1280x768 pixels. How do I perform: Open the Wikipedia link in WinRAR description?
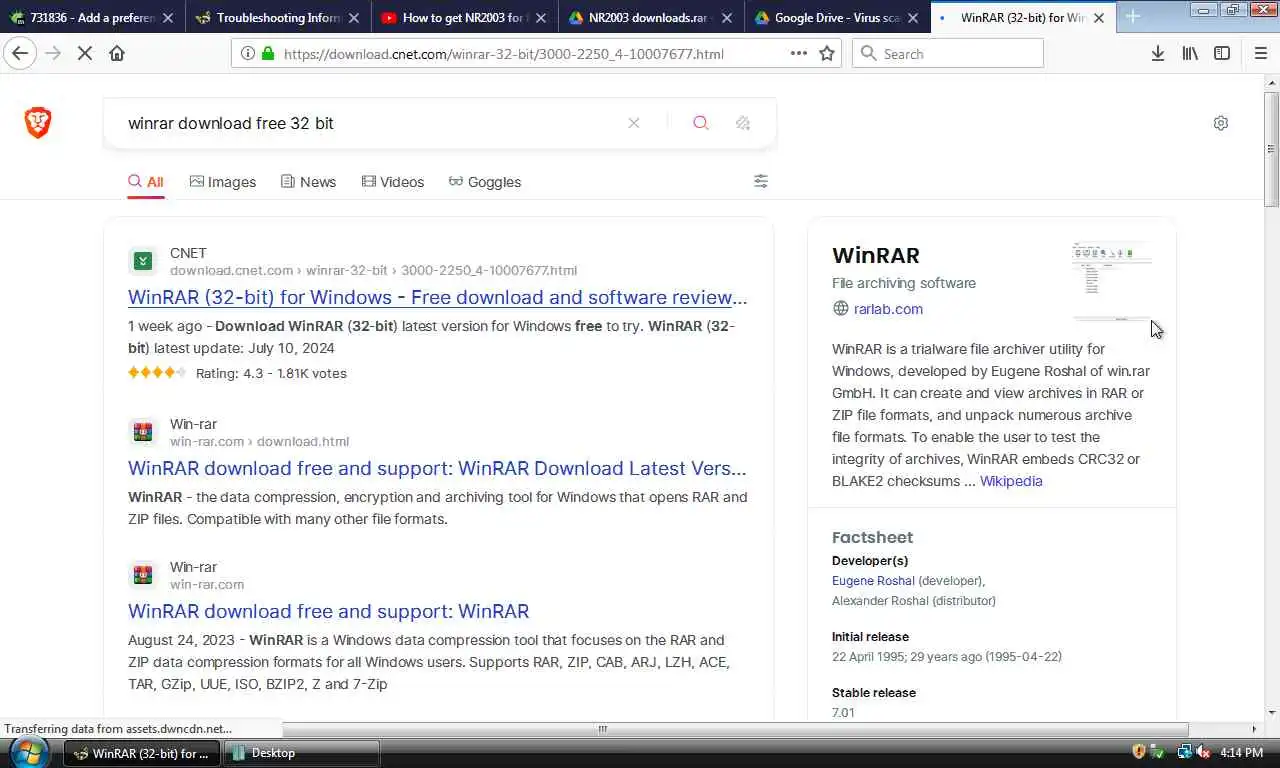(x=1011, y=481)
